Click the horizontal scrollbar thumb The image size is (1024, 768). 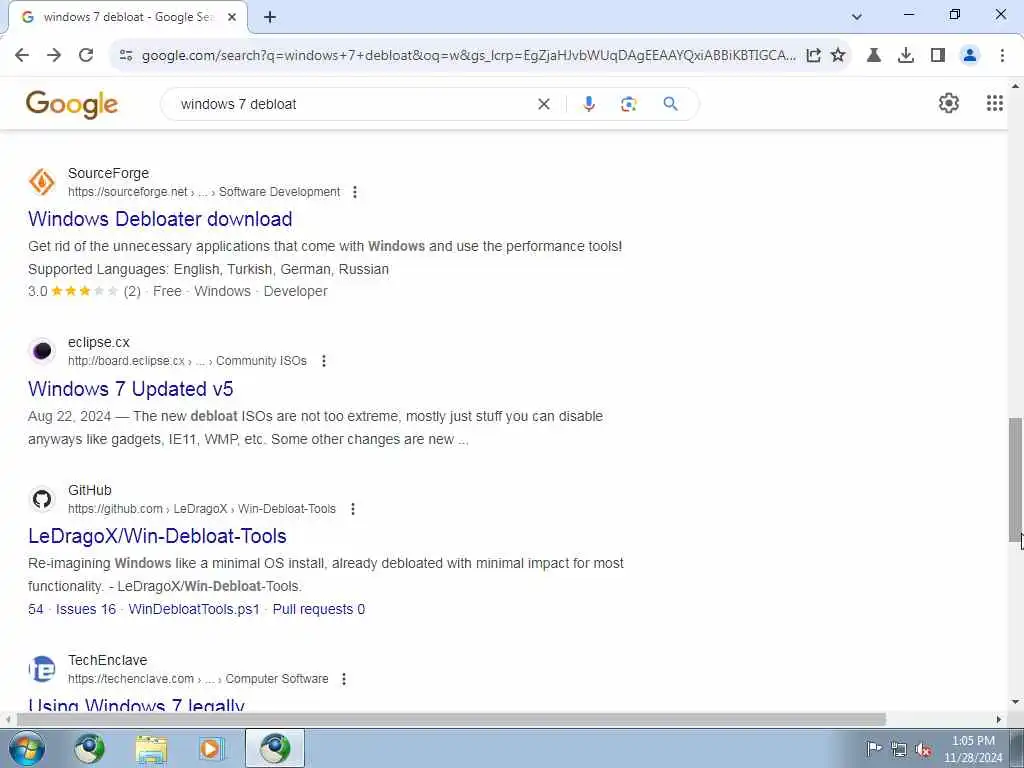click(x=451, y=720)
